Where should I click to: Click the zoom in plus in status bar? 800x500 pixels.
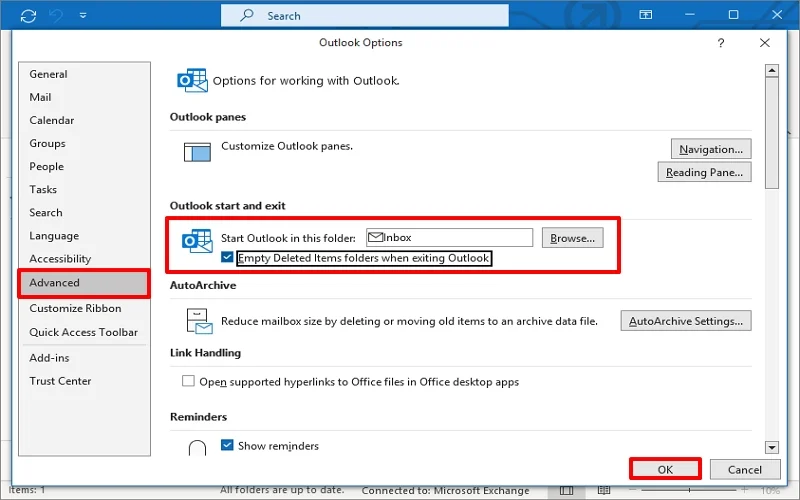tap(745, 490)
